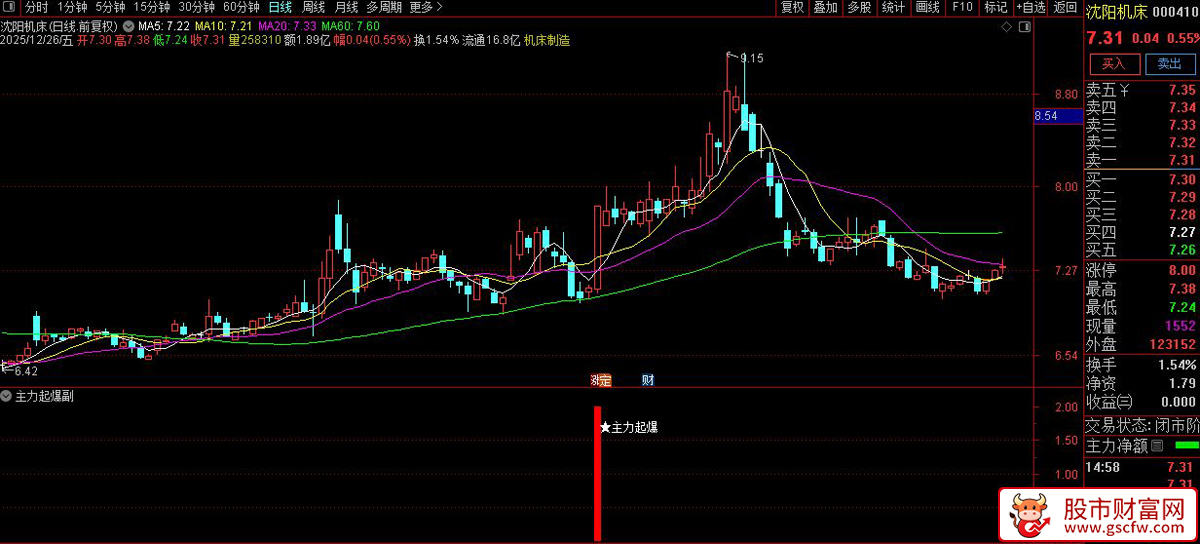Image resolution: width=1200 pixels, height=544 pixels.
Task: Click the ★主力起爆 signal marker
Action: [629, 427]
